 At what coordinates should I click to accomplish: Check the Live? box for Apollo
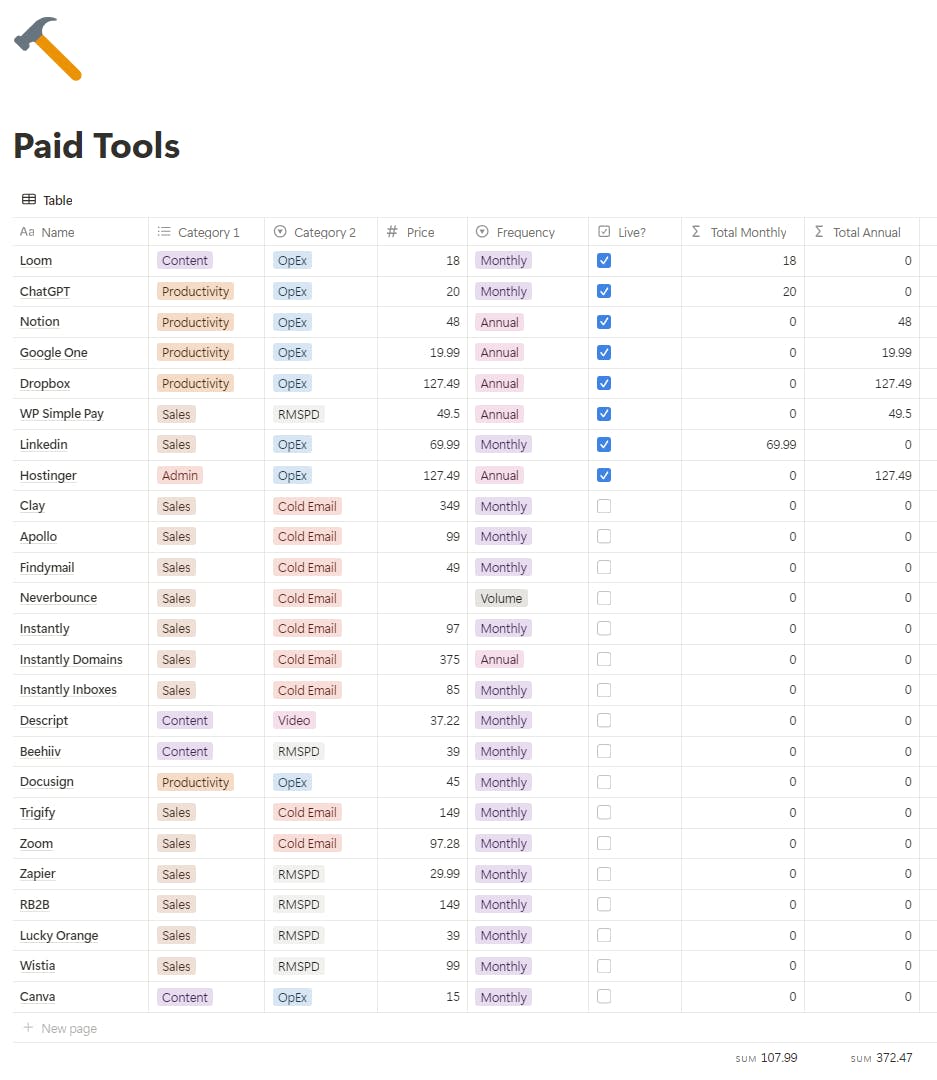pyautogui.click(x=604, y=537)
